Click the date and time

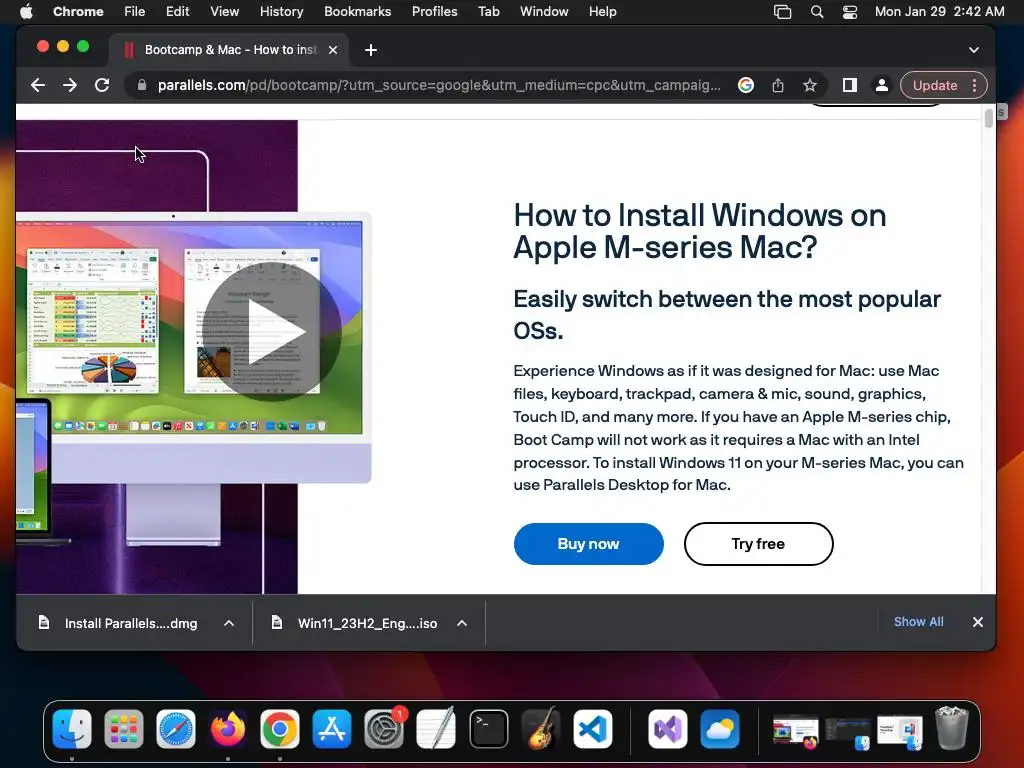pos(939,12)
